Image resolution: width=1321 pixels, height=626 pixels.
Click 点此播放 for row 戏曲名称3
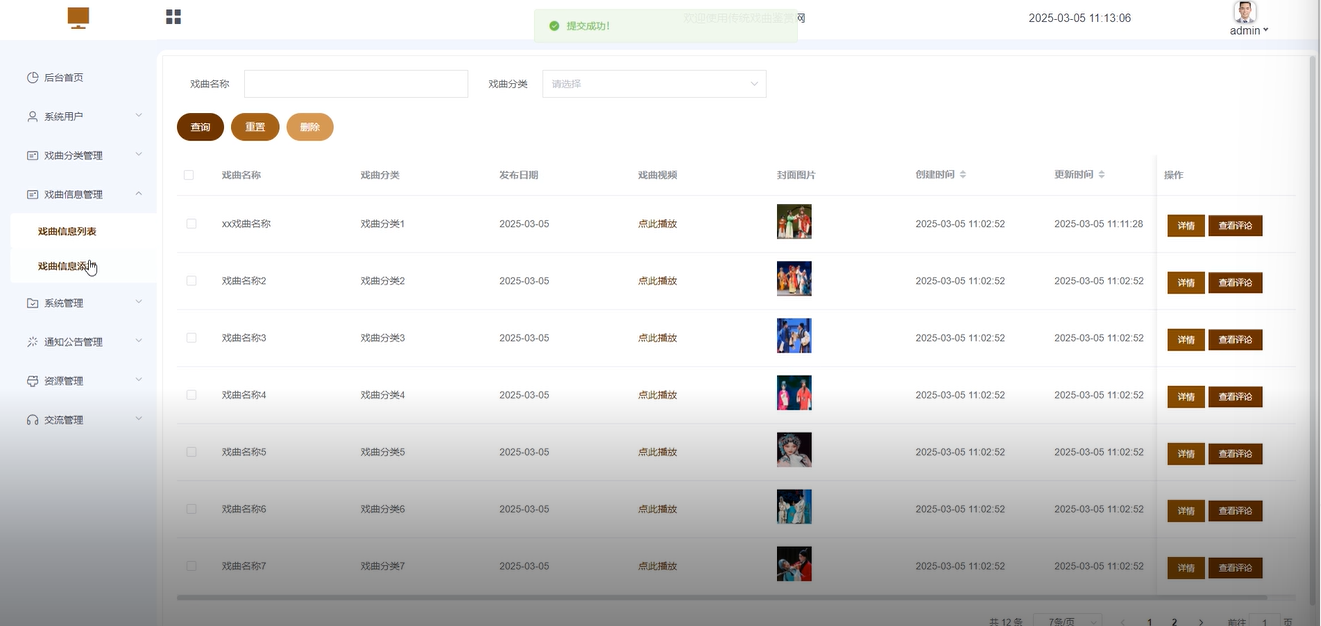click(657, 338)
